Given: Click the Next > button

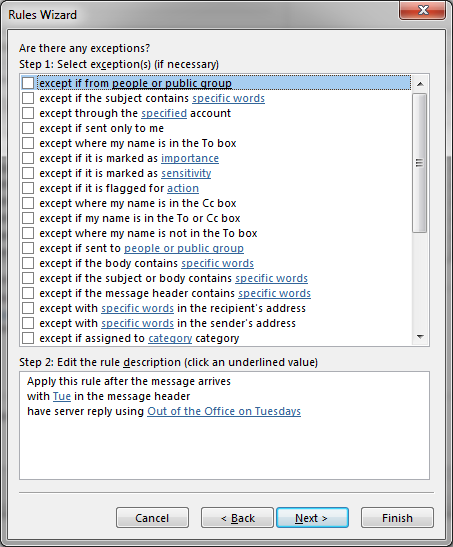Looking at the screenshot, I should coord(312,518).
